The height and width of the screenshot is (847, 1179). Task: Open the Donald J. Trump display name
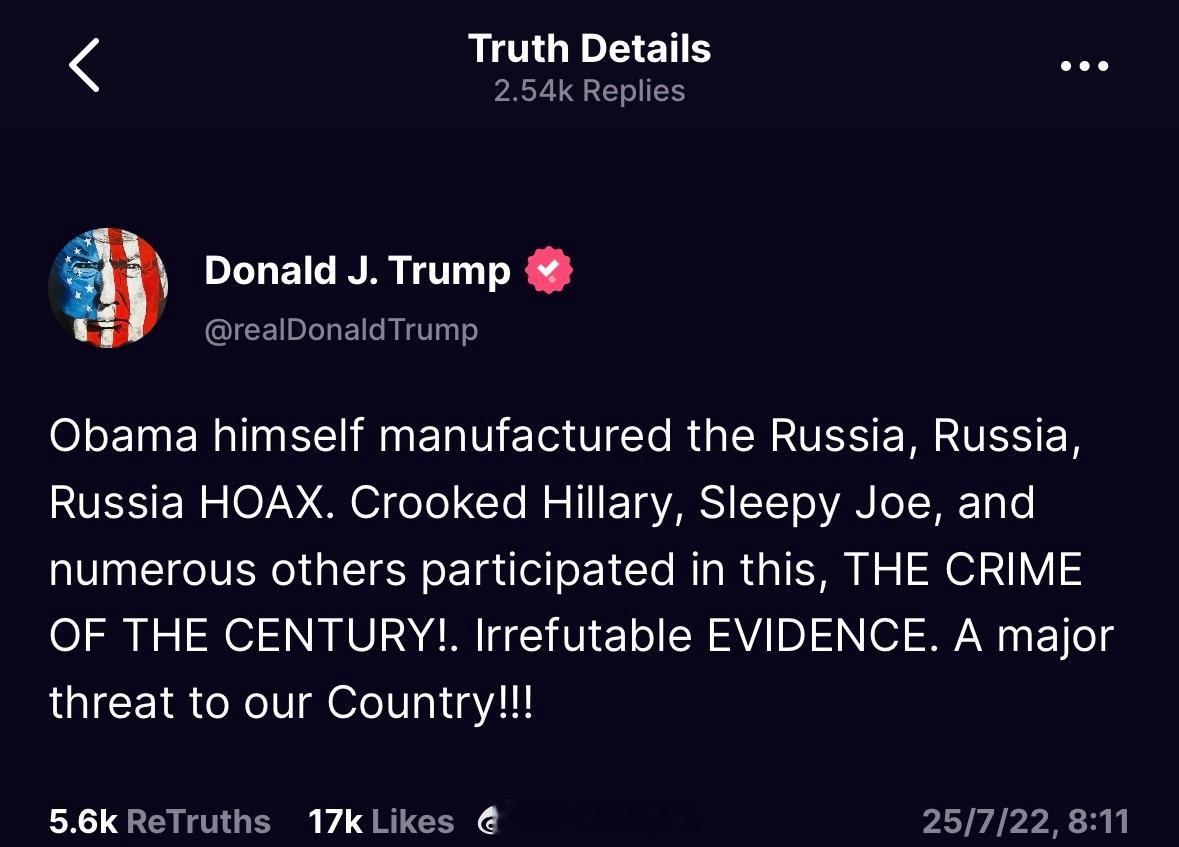(x=357, y=270)
